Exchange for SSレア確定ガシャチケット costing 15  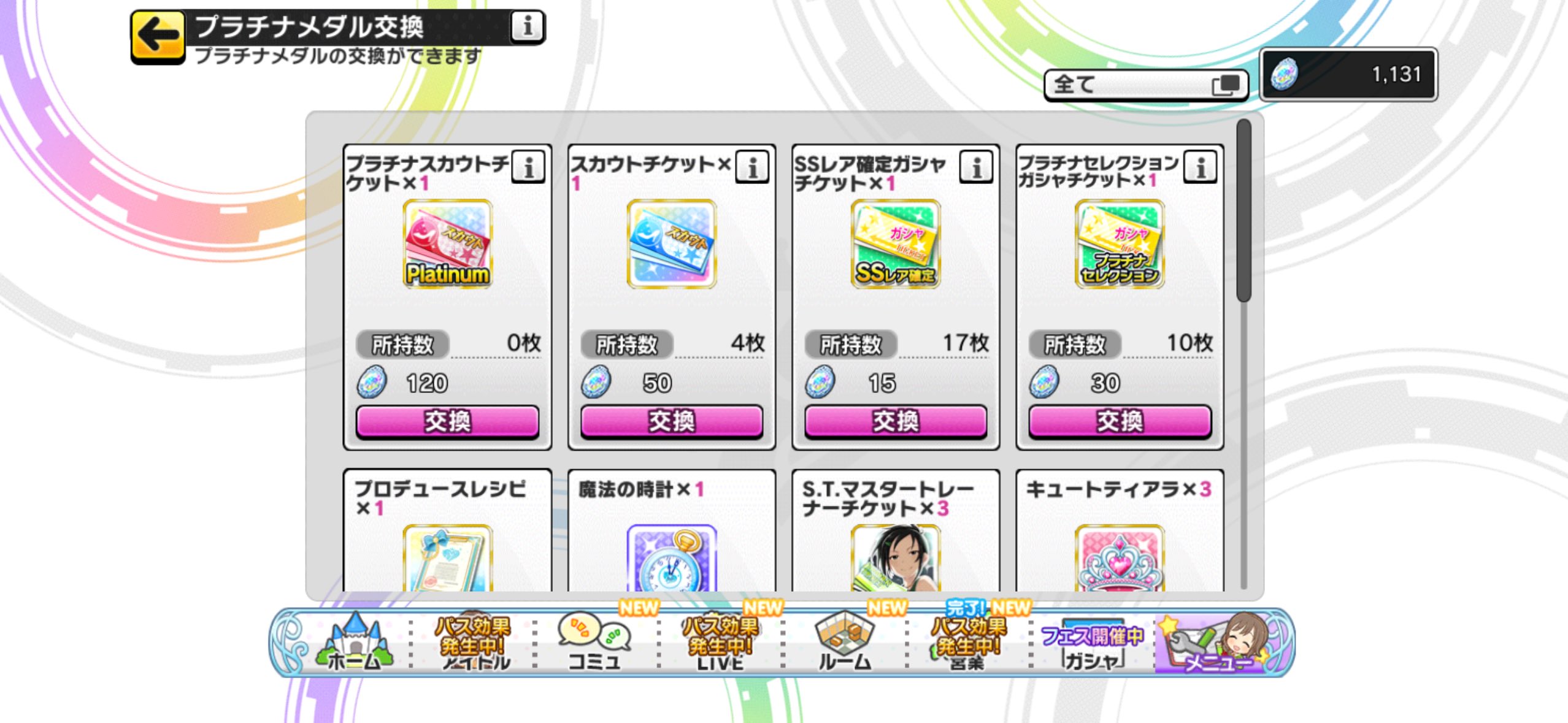tap(896, 421)
